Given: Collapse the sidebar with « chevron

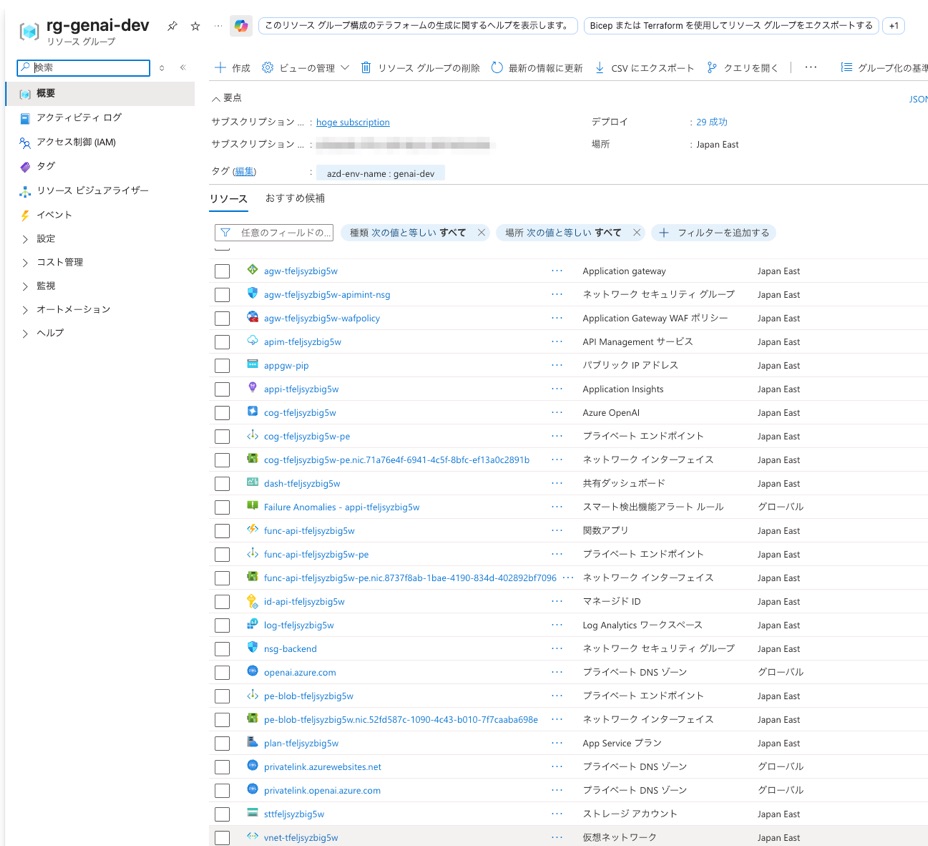Looking at the screenshot, I should coord(183,67).
